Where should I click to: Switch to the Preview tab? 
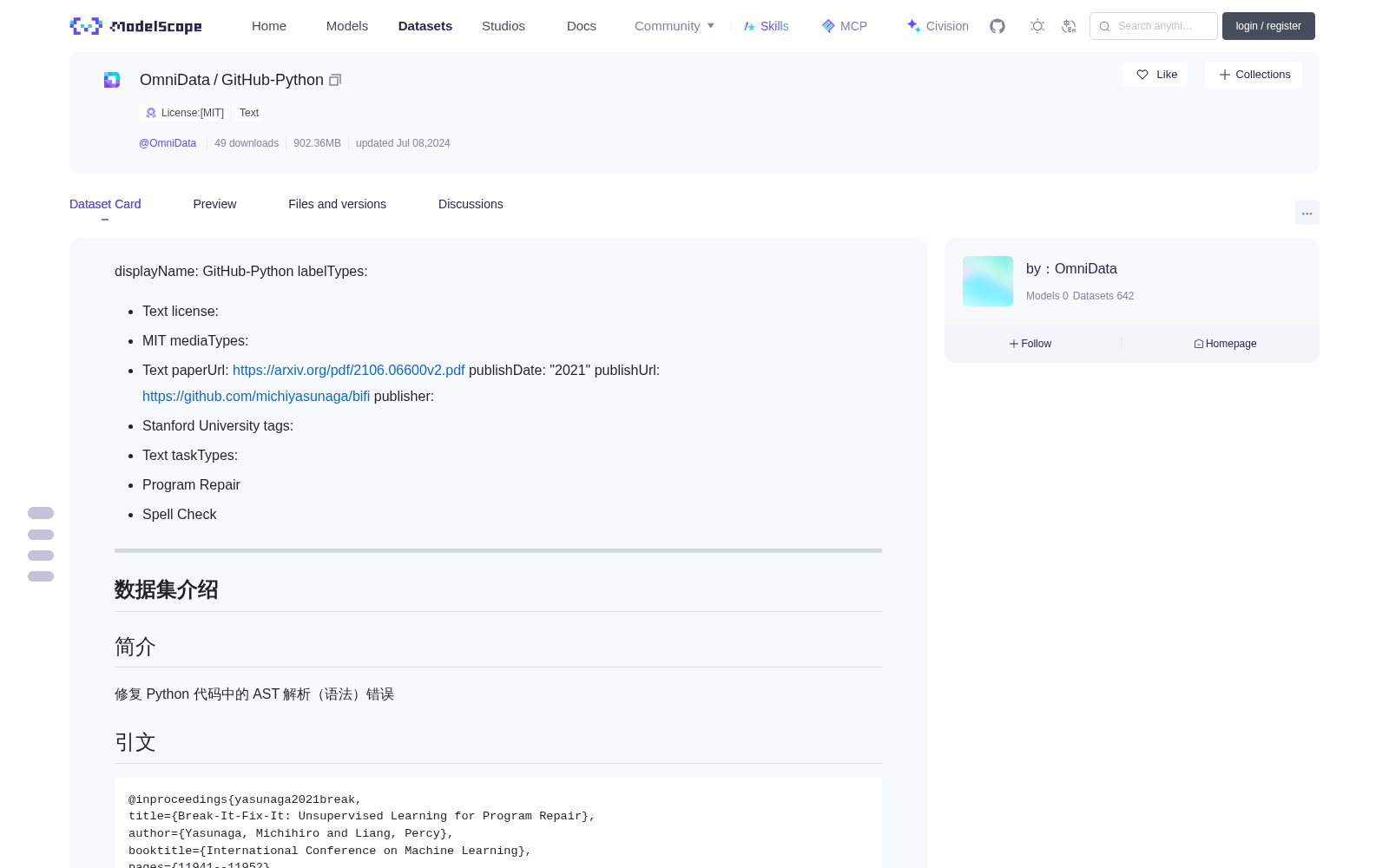(214, 204)
